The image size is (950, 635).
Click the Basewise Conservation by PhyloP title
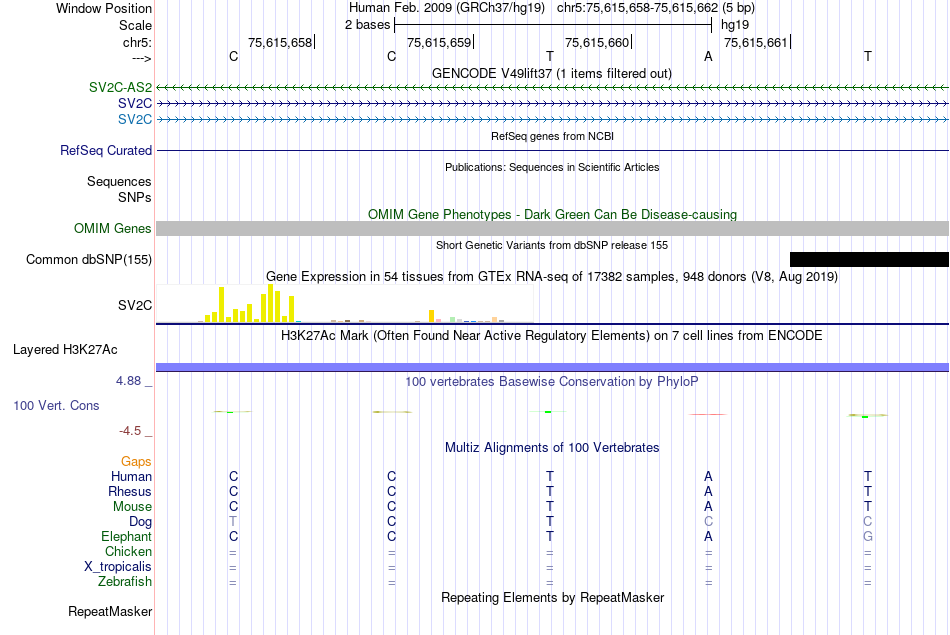click(x=551, y=382)
